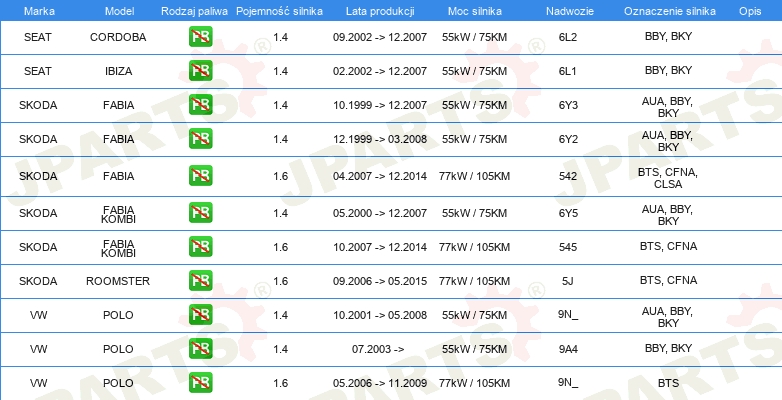Select the CORDOBA model cell
782x400 pixels.
coord(118,37)
